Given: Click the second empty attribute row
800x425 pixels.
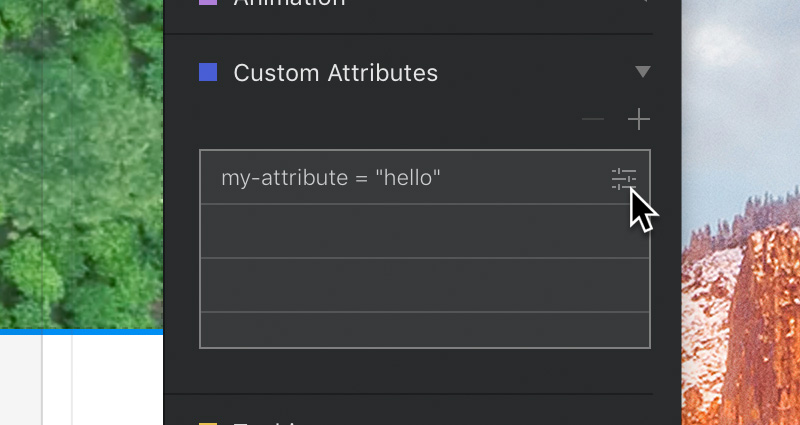Looking at the screenshot, I should point(425,231).
